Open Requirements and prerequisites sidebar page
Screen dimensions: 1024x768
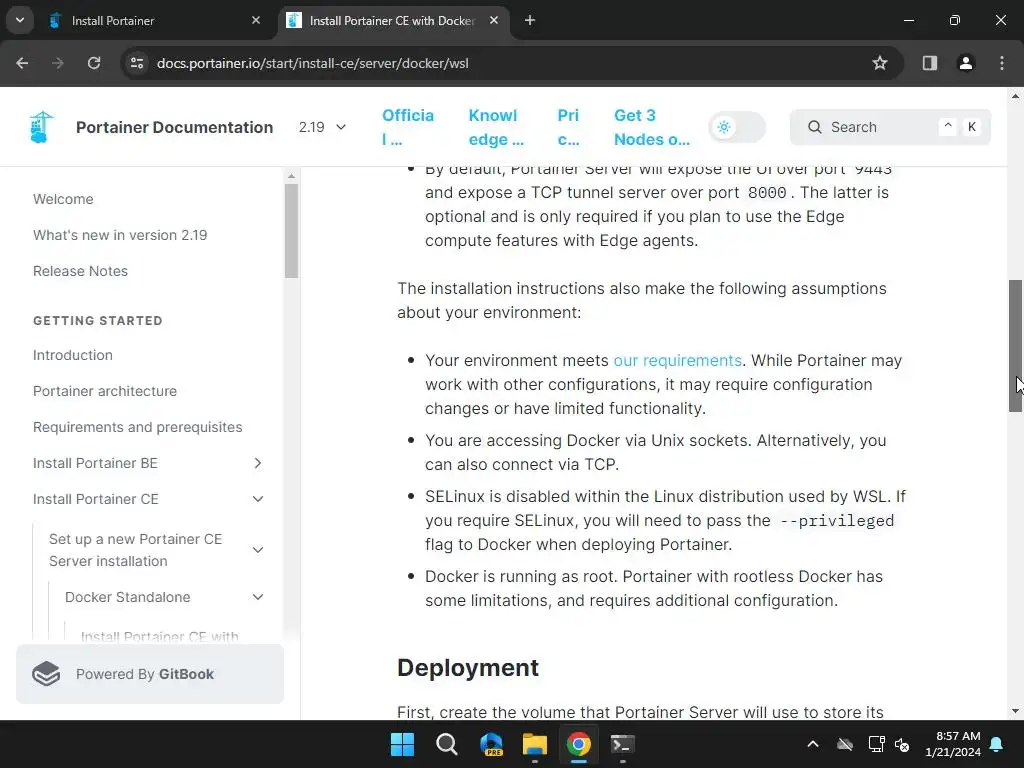pos(138,427)
